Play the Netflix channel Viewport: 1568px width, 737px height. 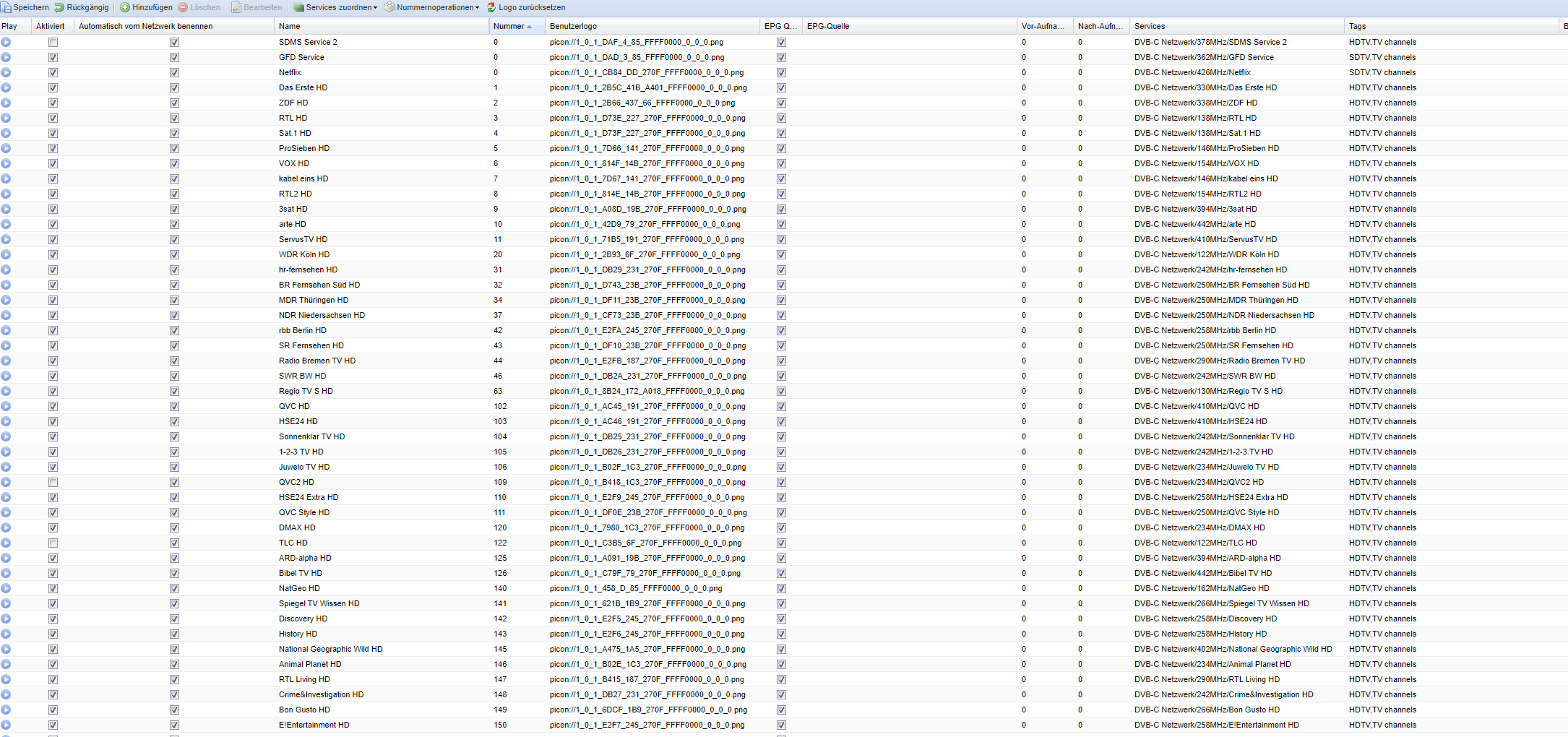(x=6, y=72)
